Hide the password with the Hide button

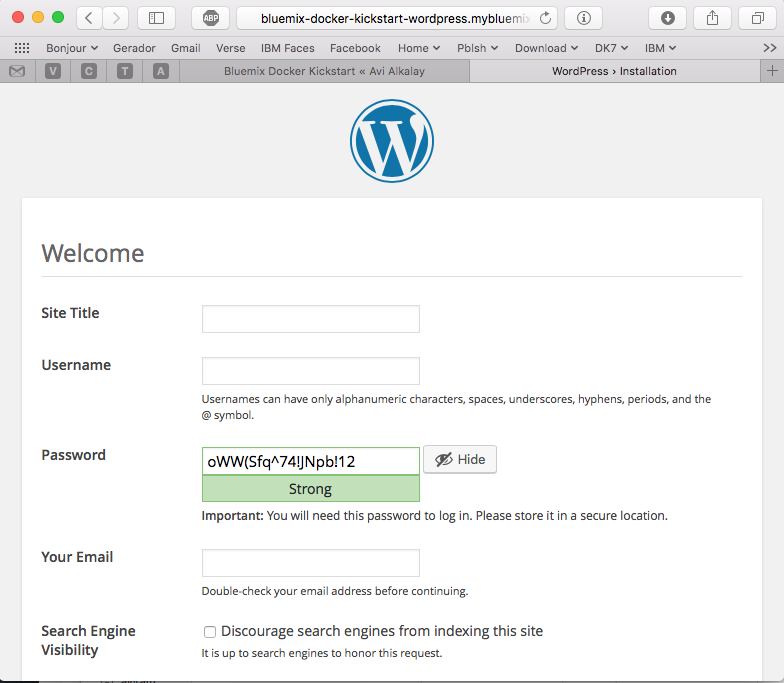point(460,460)
